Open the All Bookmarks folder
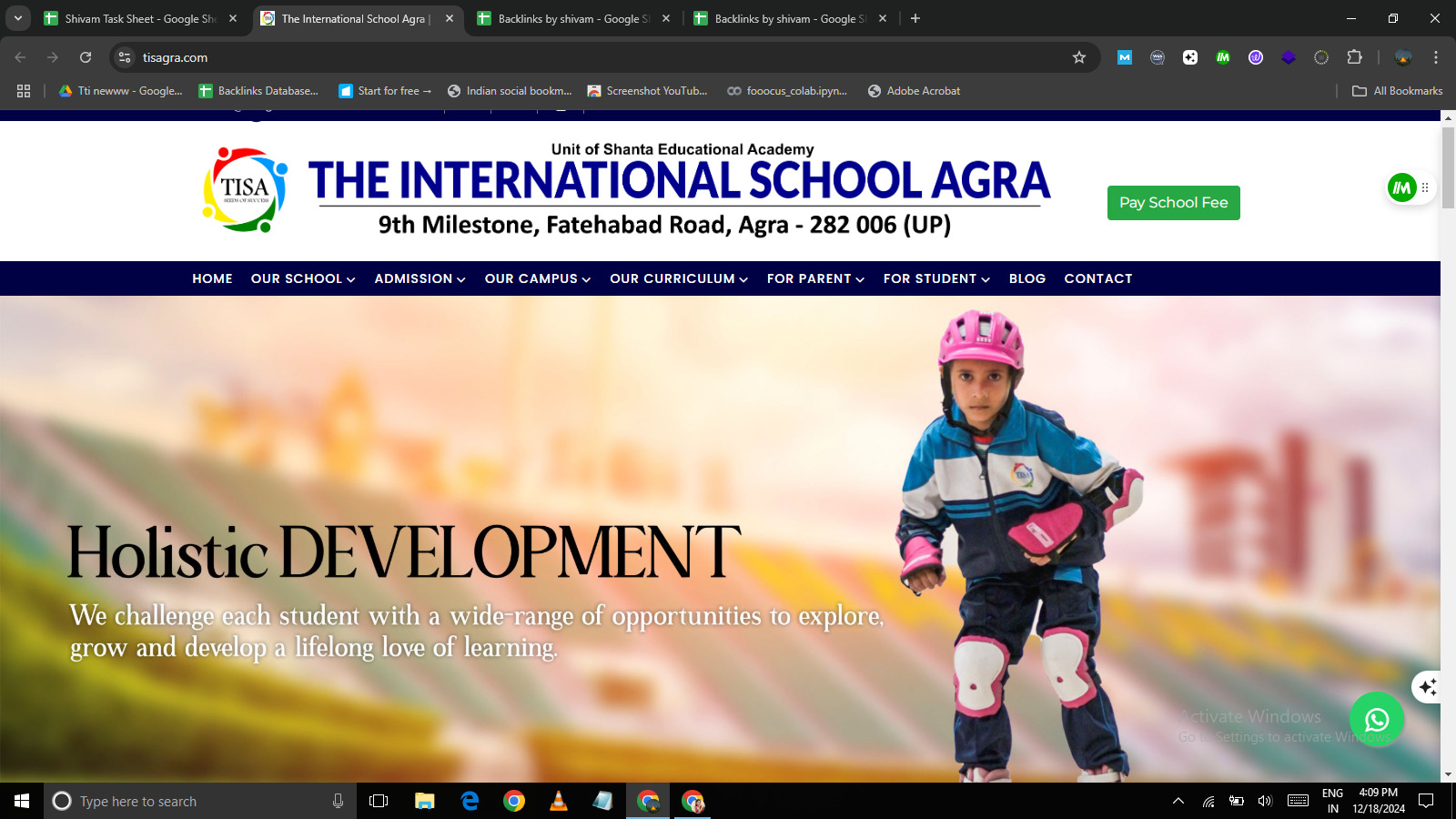 click(1397, 91)
